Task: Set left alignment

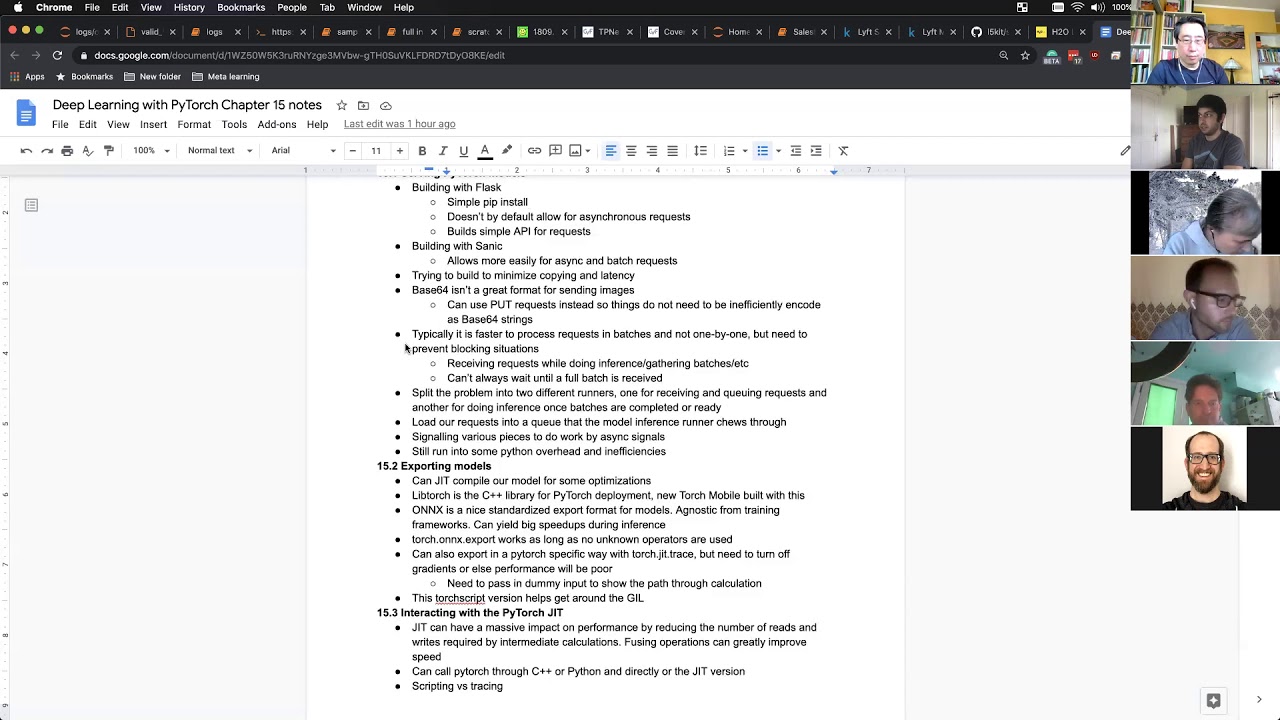Action: tap(610, 151)
